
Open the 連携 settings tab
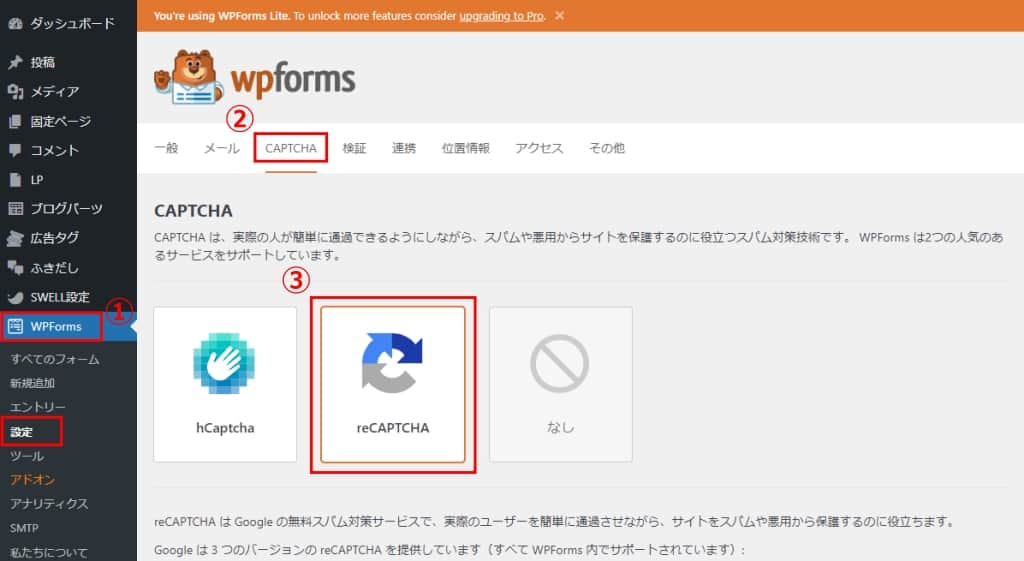tap(404, 148)
